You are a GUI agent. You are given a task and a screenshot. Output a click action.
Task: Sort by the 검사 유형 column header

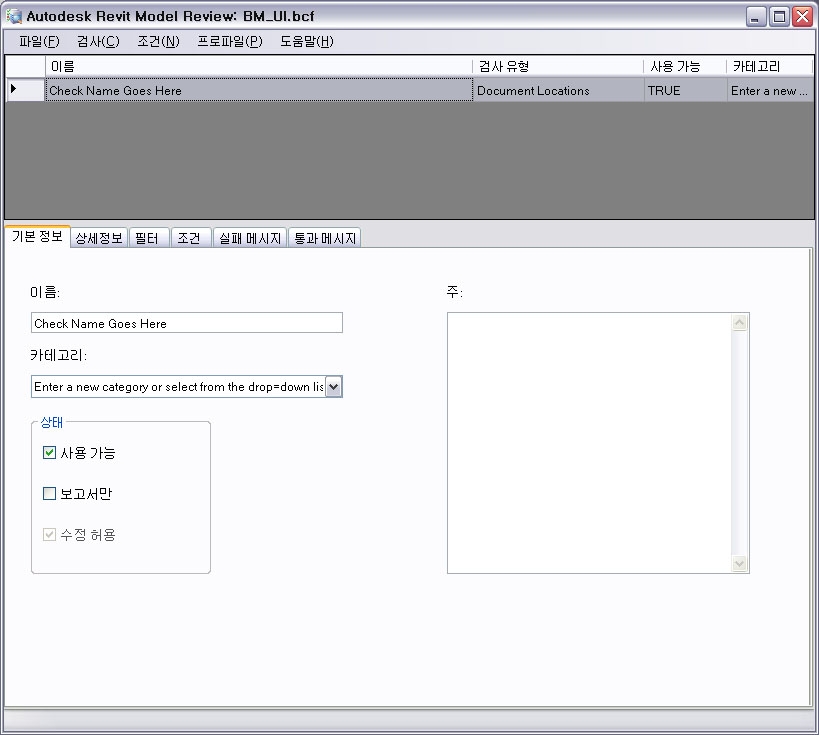[x=558, y=66]
